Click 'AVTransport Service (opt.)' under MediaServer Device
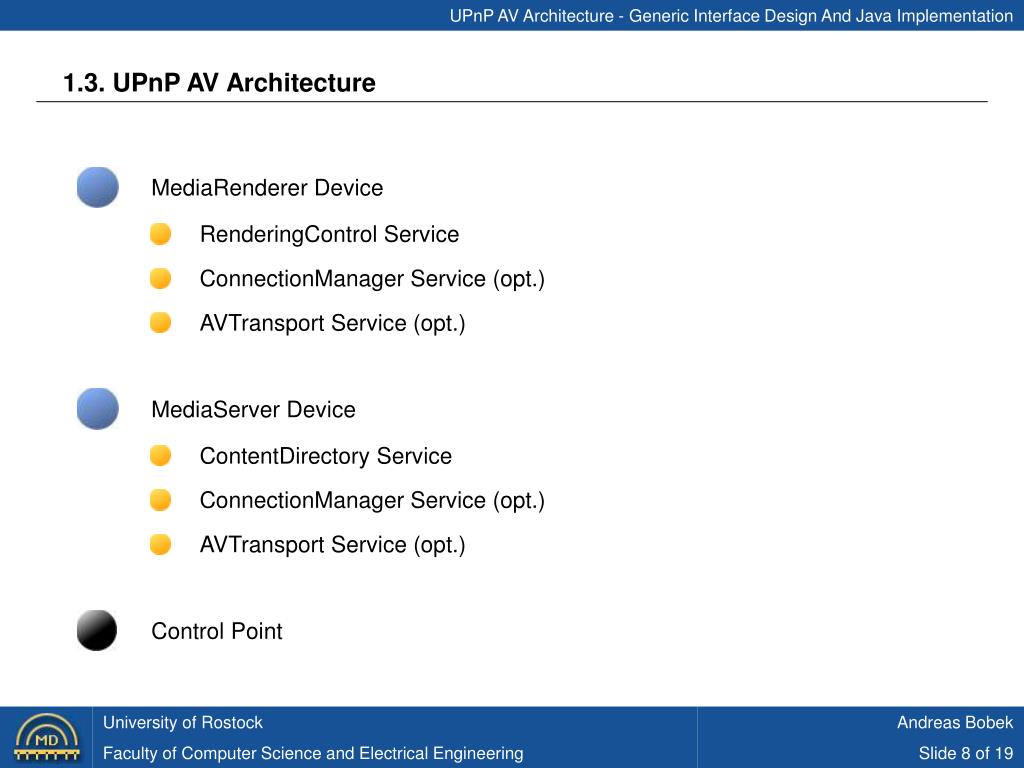 [x=332, y=545]
